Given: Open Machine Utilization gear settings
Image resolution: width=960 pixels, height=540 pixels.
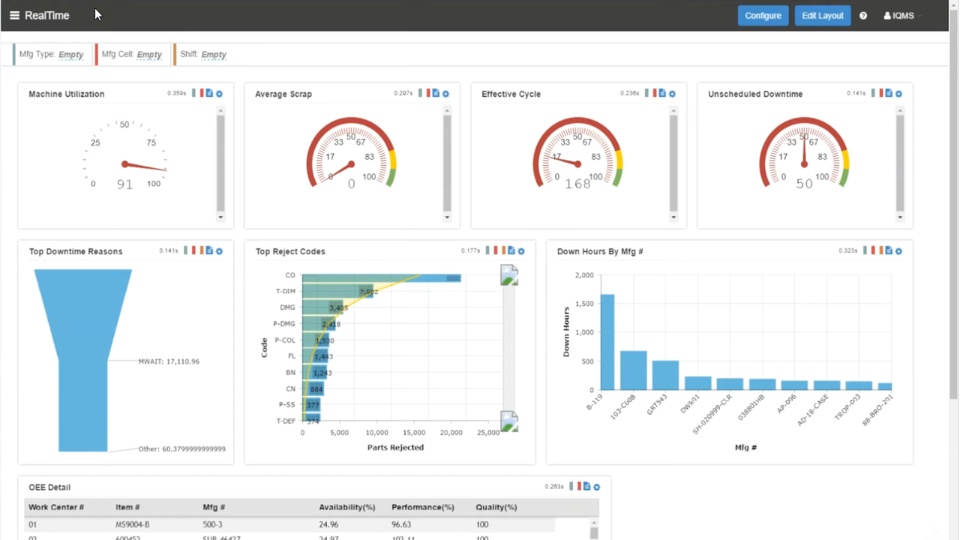Looking at the screenshot, I should (x=219, y=94).
